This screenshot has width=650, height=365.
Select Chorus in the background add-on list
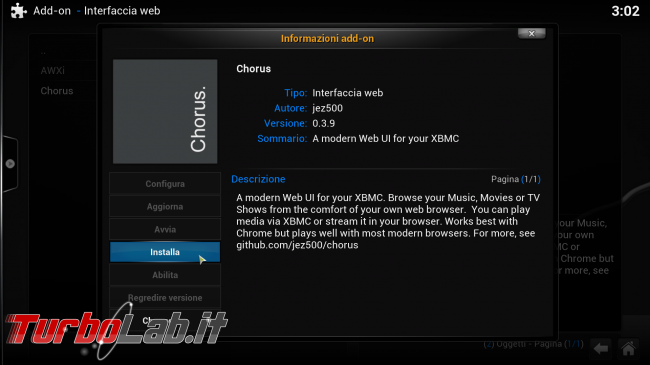point(57,91)
